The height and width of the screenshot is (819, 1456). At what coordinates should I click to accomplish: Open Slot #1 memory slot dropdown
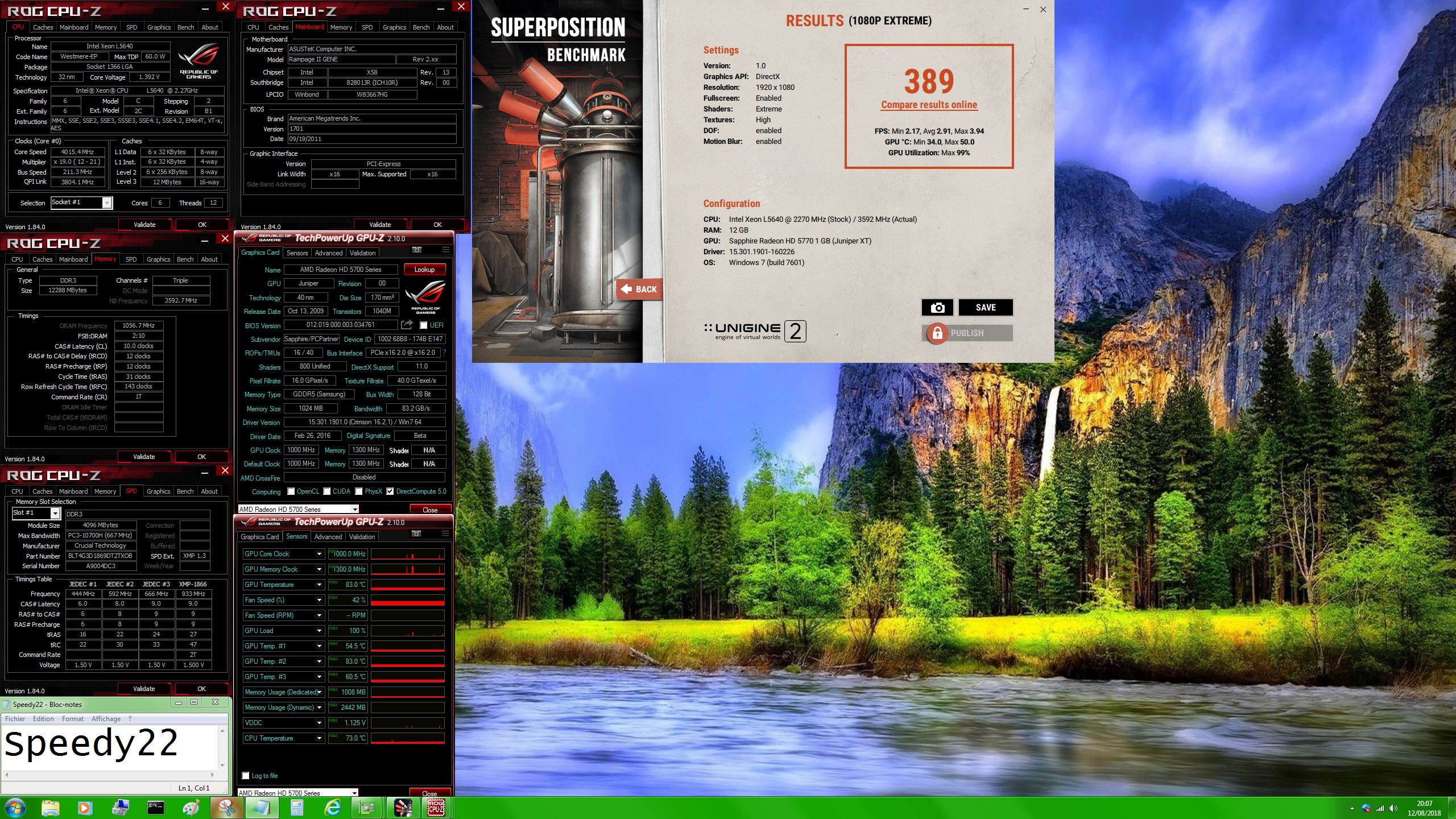pyautogui.click(x=55, y=513)
